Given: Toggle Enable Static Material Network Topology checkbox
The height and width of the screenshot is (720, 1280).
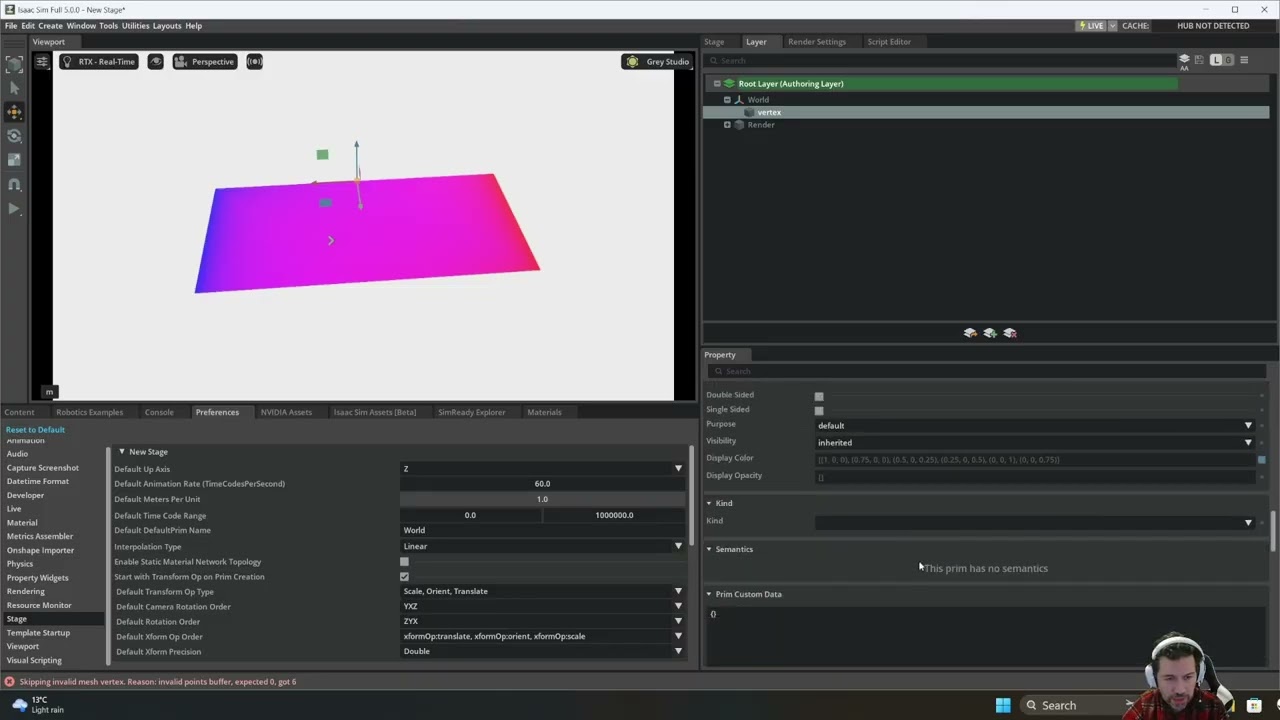Looking at the screenshot, I should [x=404, y=562].
